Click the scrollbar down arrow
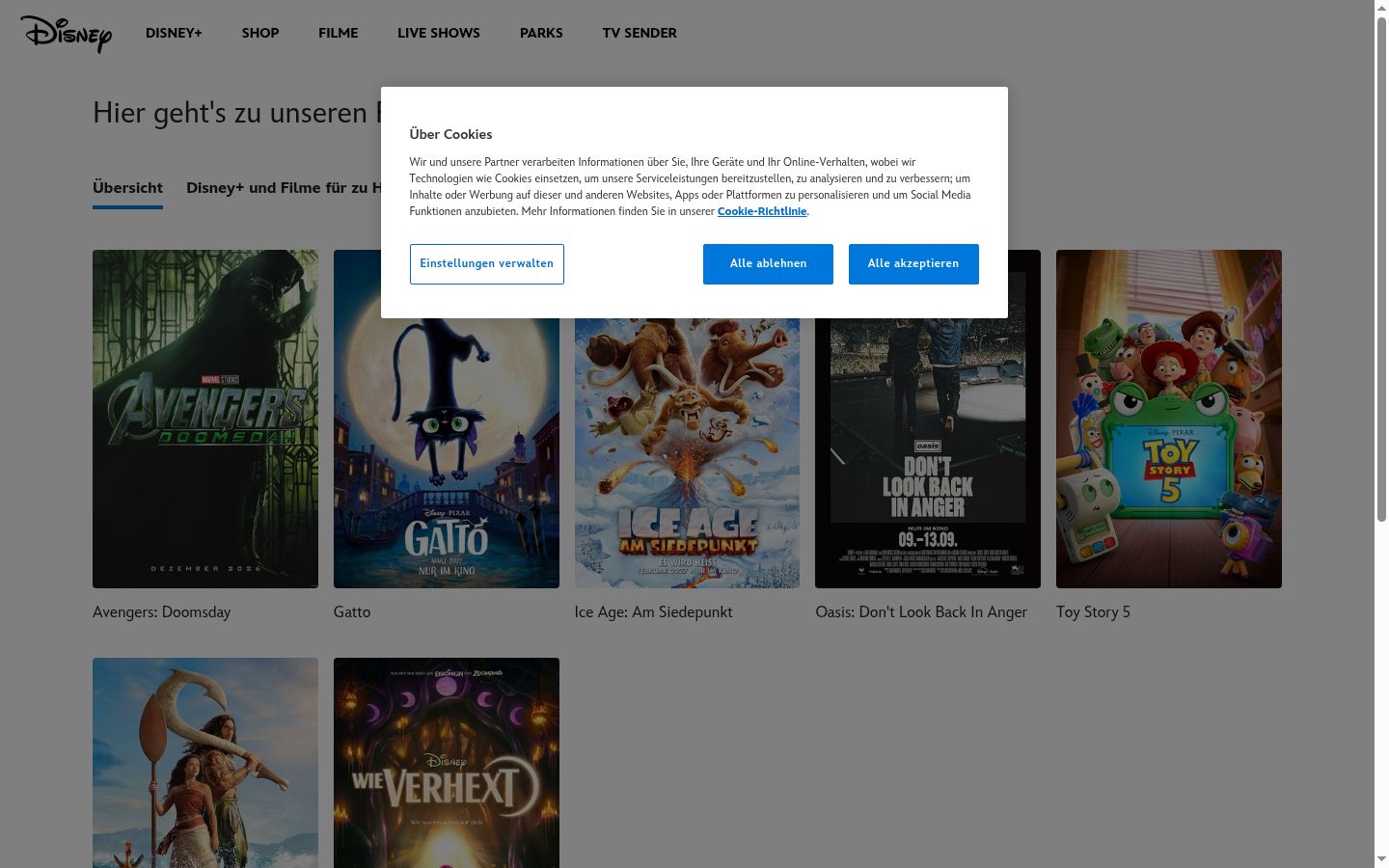The width and height of the screenshot is (1389, 868). coord(1381,859)
